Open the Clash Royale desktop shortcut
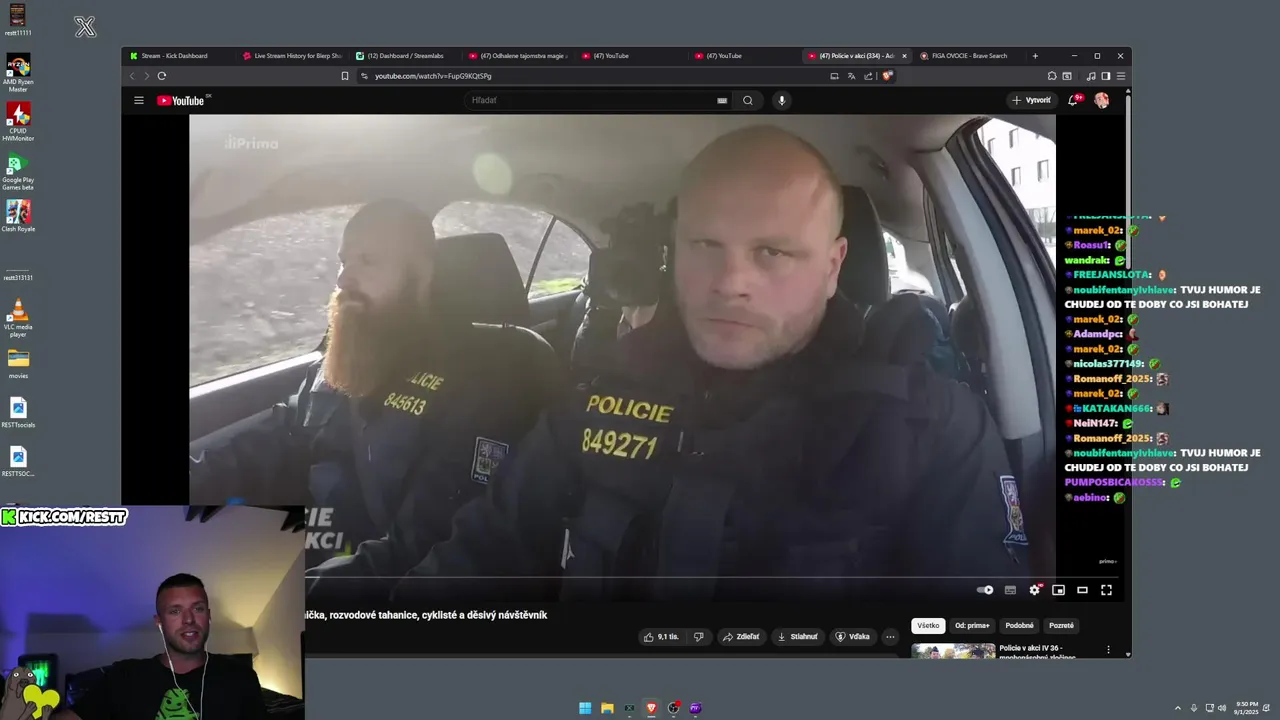The height and width of the screenshot is (720, 1280). click(x=18, y=216)
